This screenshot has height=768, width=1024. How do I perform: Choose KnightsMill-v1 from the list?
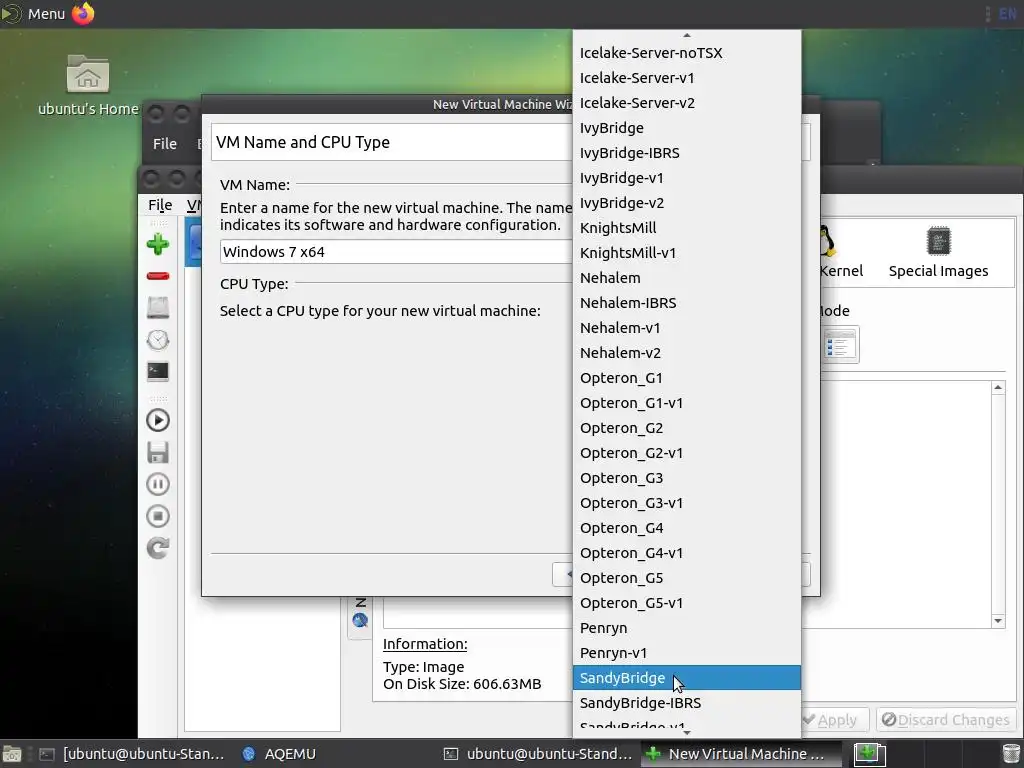point(686,253)
